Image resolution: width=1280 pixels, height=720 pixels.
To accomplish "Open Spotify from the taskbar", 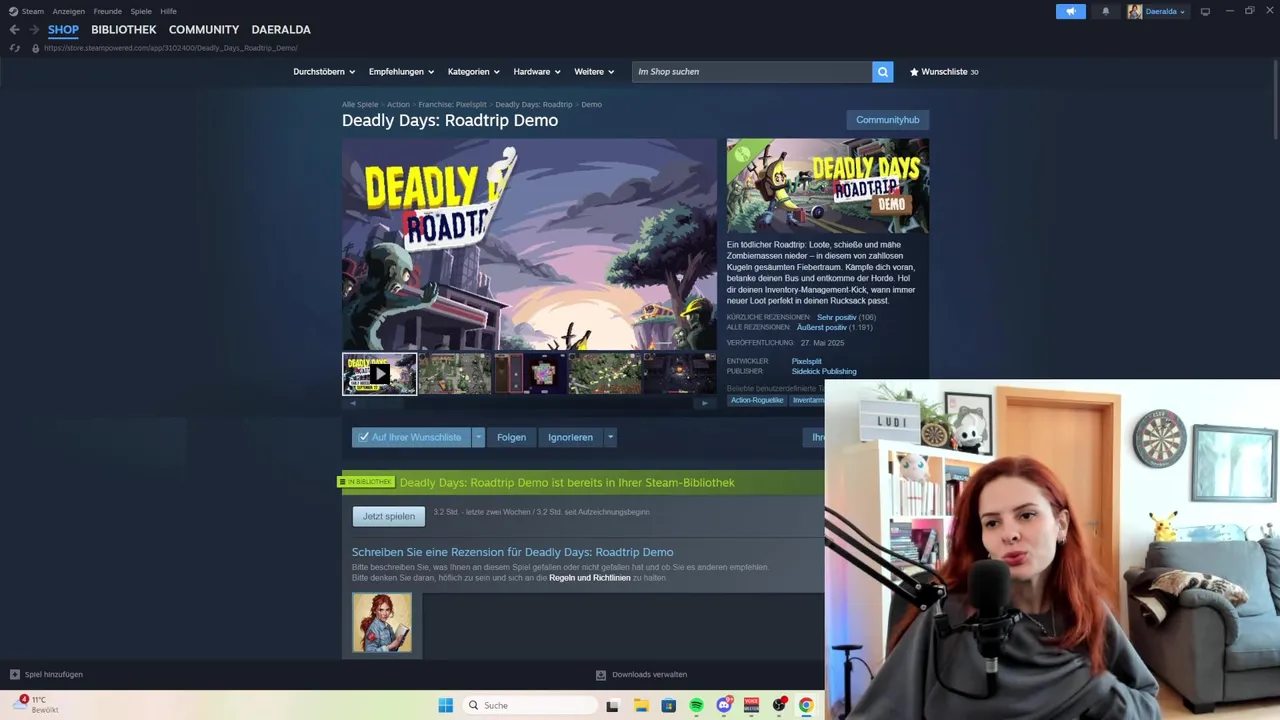I will [696, 705].
